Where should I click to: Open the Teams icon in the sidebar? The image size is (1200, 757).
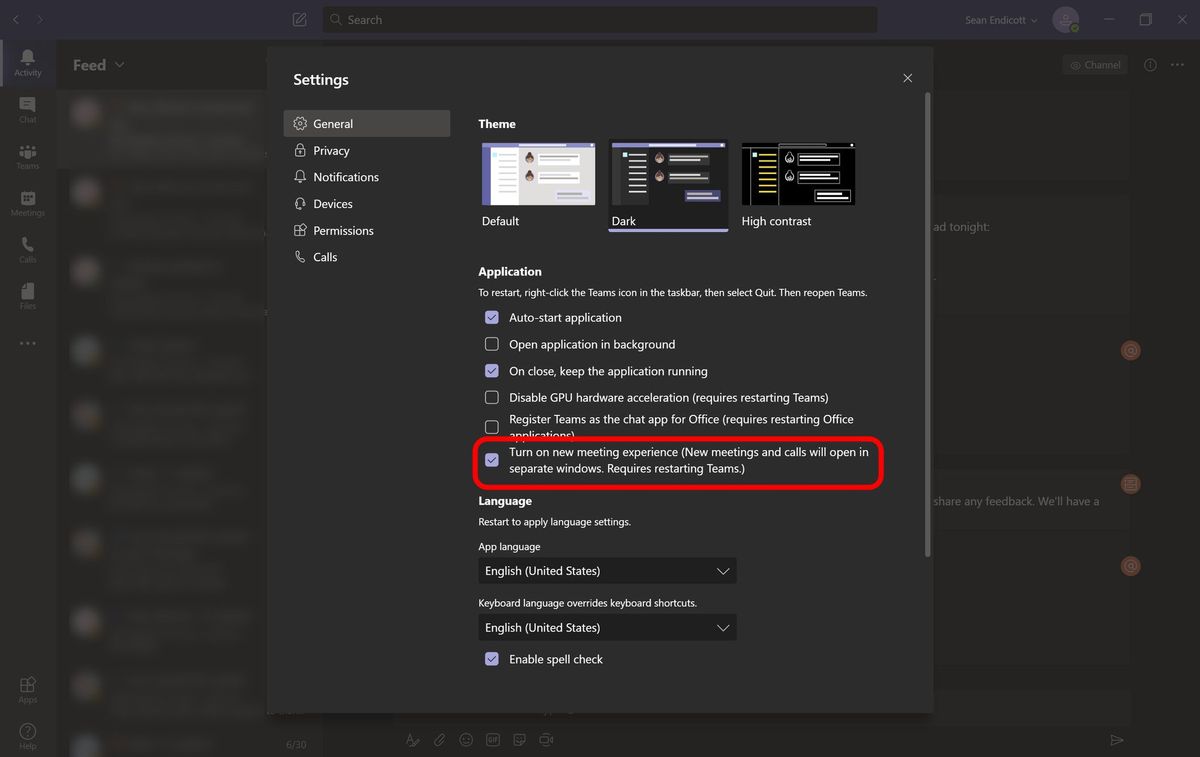tap(27, 155)
